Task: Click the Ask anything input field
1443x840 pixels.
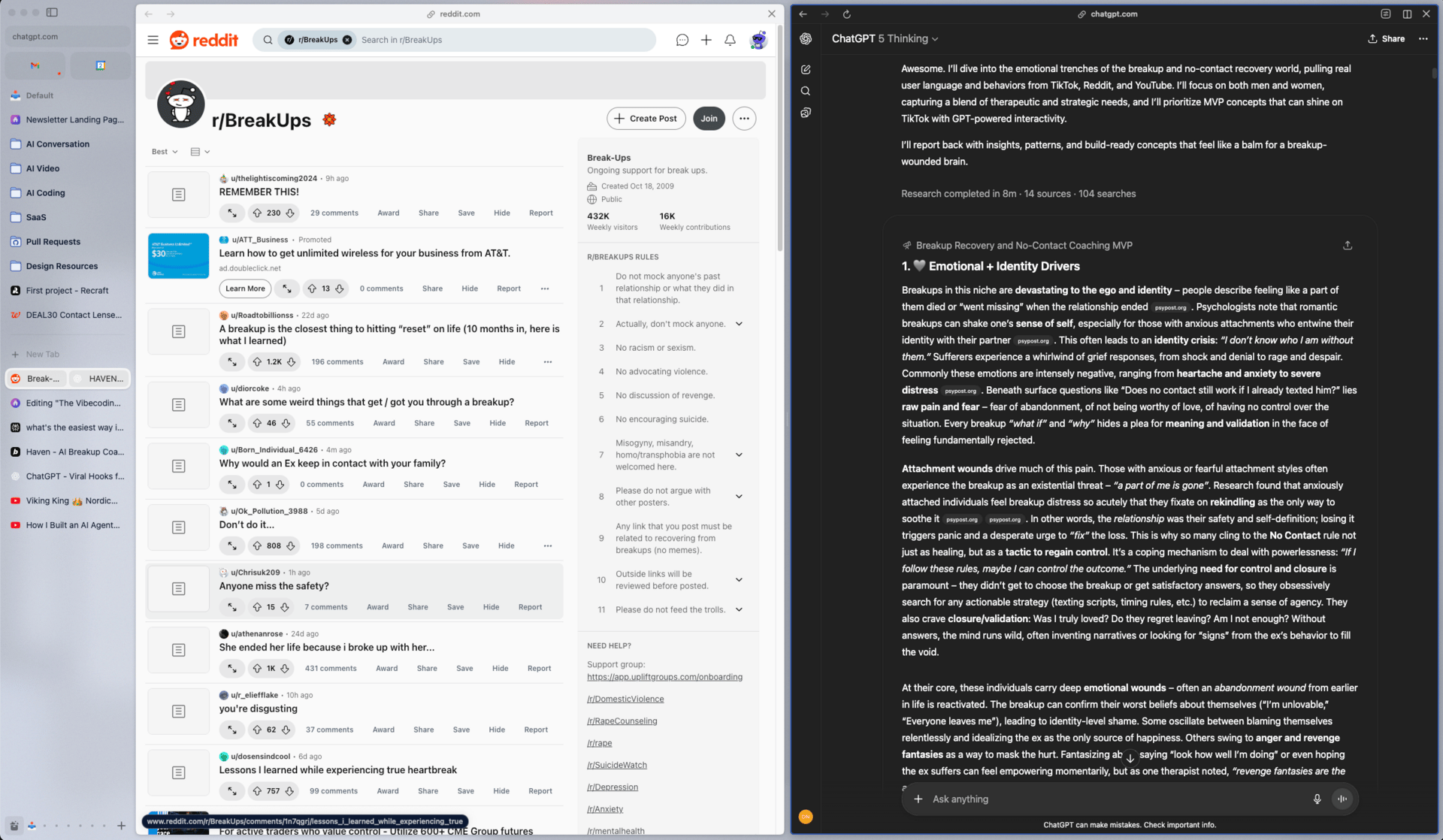Action: [x=1112, y=799]
